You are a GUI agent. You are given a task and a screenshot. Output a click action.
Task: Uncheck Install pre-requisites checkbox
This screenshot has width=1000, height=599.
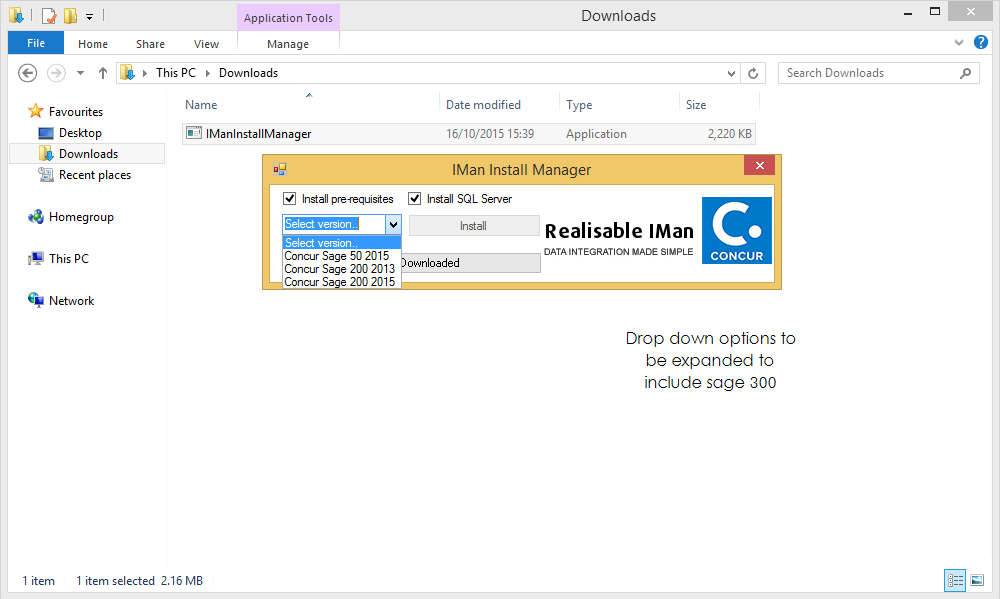coord(290,199)
